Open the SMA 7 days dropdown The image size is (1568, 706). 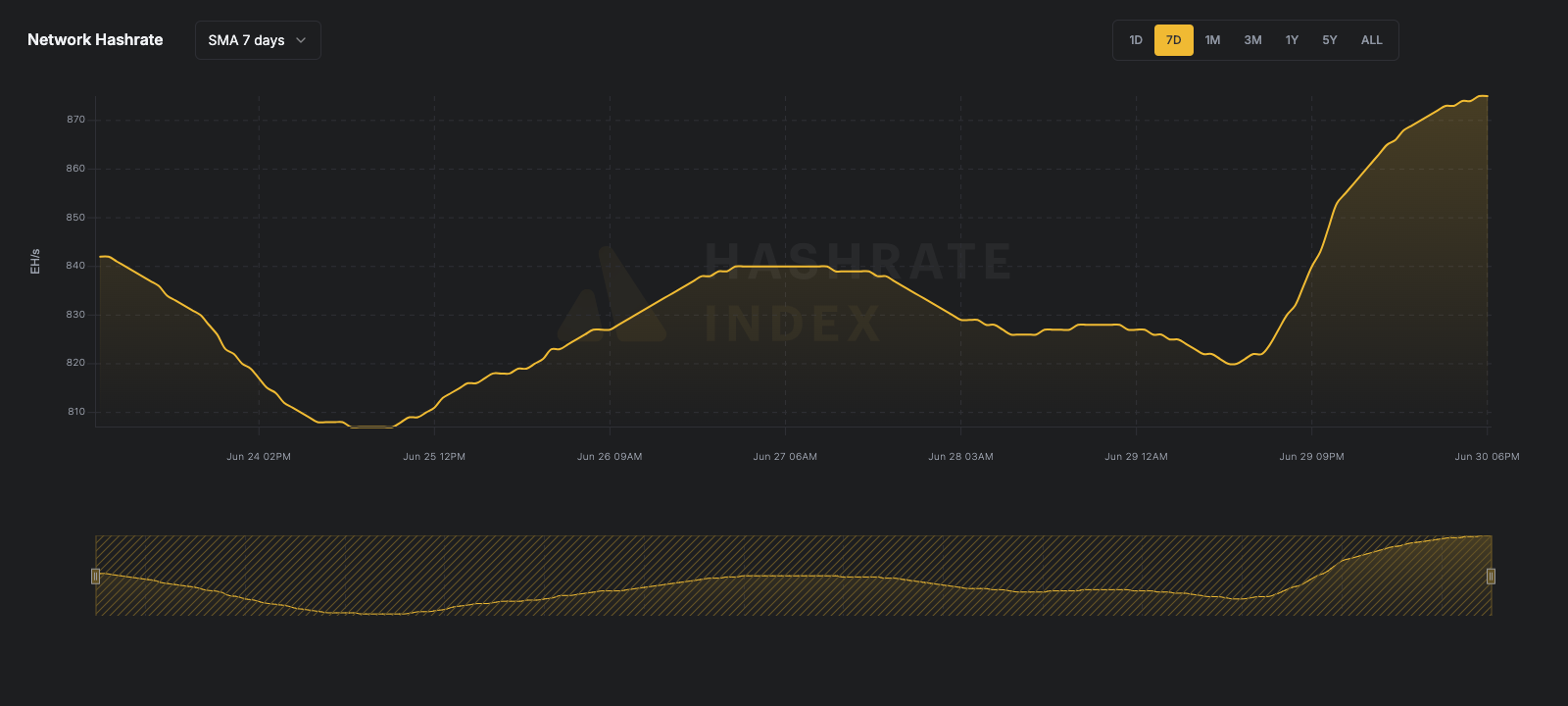click(258, 40)
